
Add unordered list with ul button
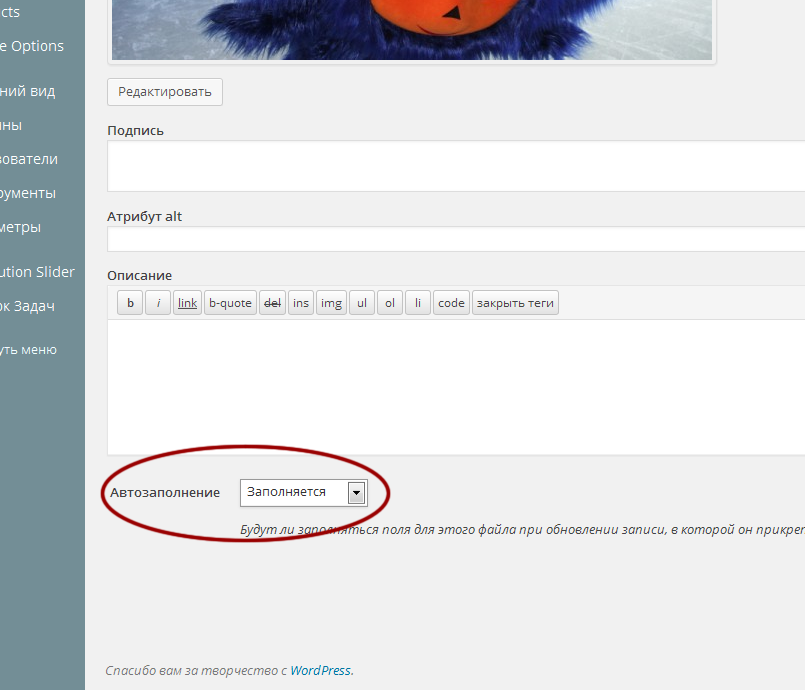362,303
